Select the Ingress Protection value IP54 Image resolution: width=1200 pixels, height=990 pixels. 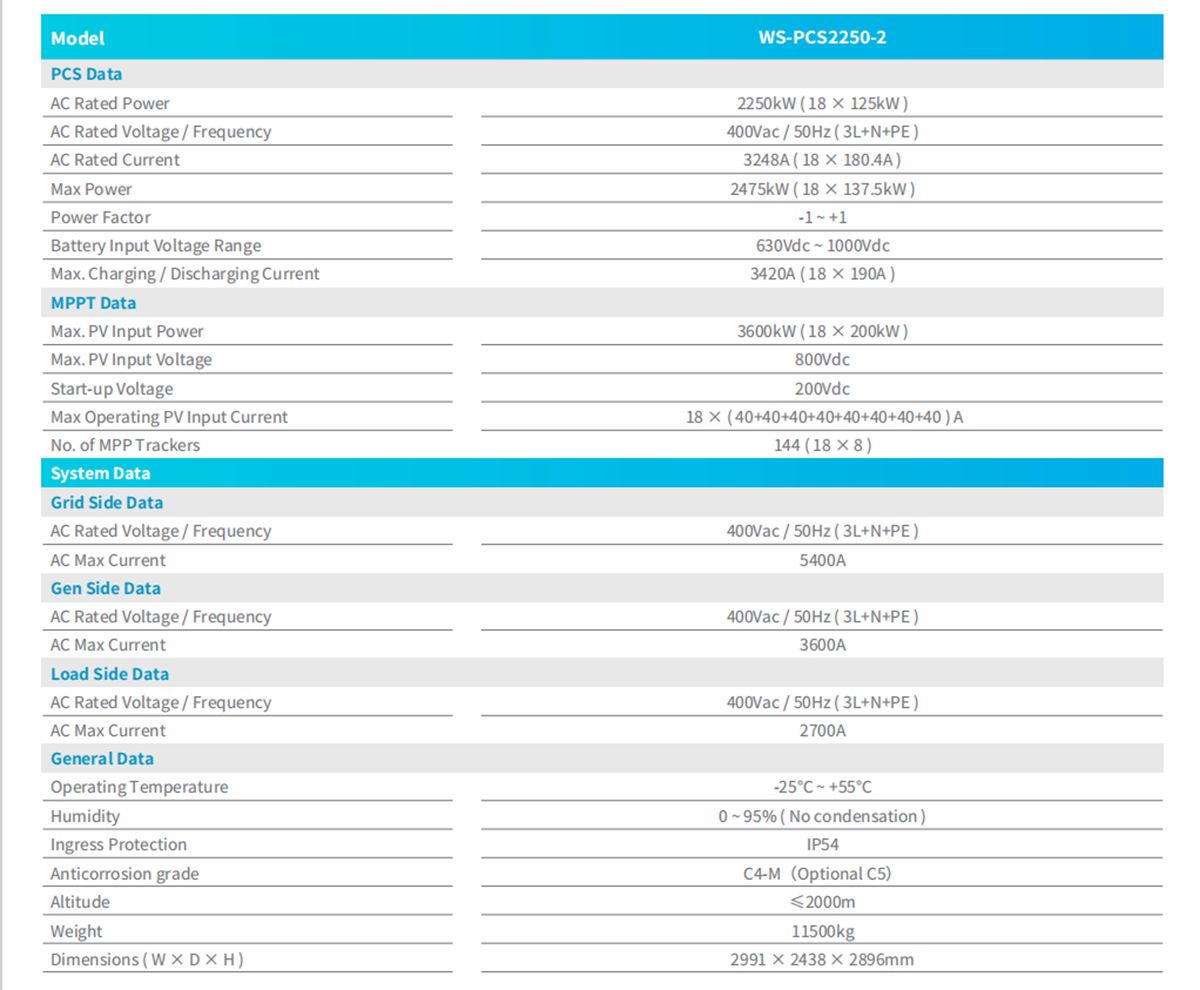tap(822, 845)
